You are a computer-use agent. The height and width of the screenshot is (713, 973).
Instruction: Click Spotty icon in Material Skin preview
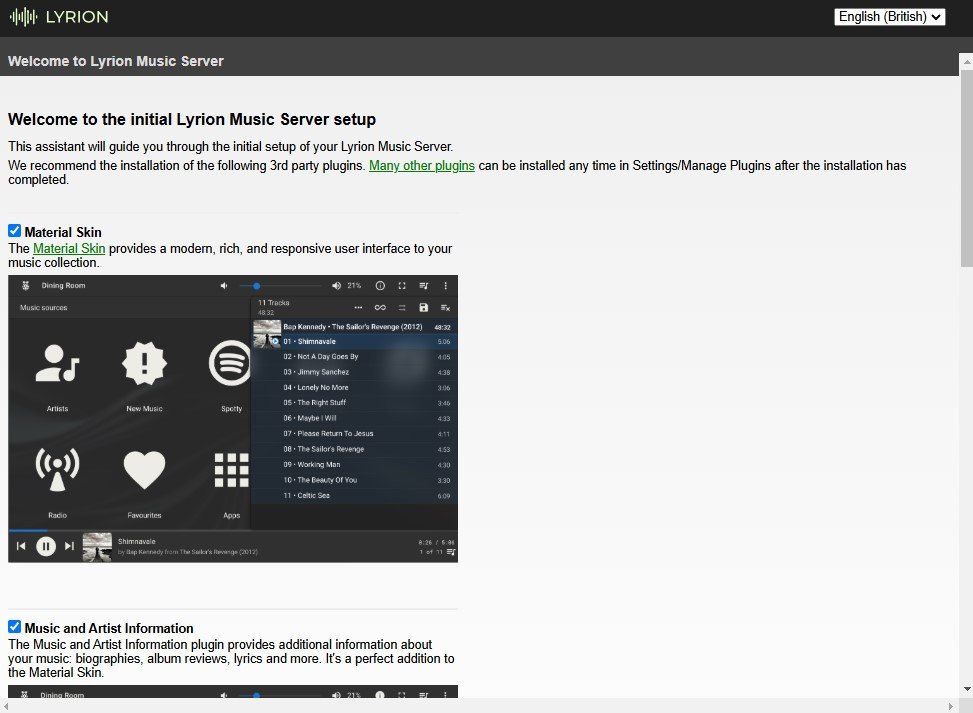(x=230, y=363)
